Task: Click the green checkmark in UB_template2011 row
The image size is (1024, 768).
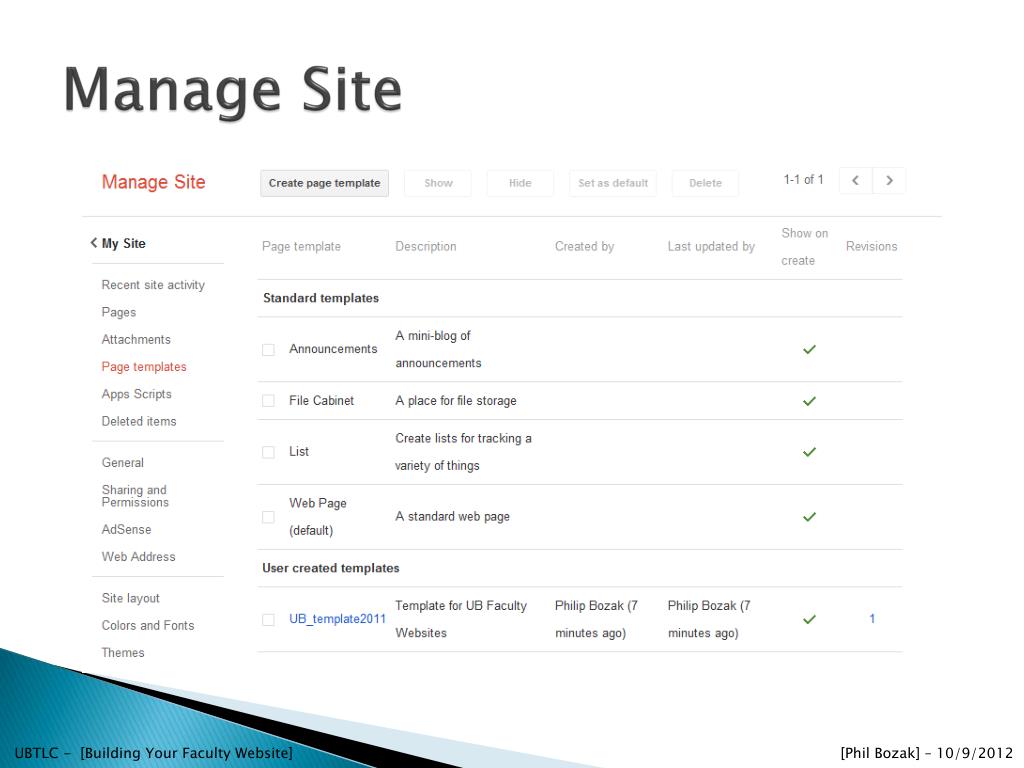Action: (x=809, y=619)
